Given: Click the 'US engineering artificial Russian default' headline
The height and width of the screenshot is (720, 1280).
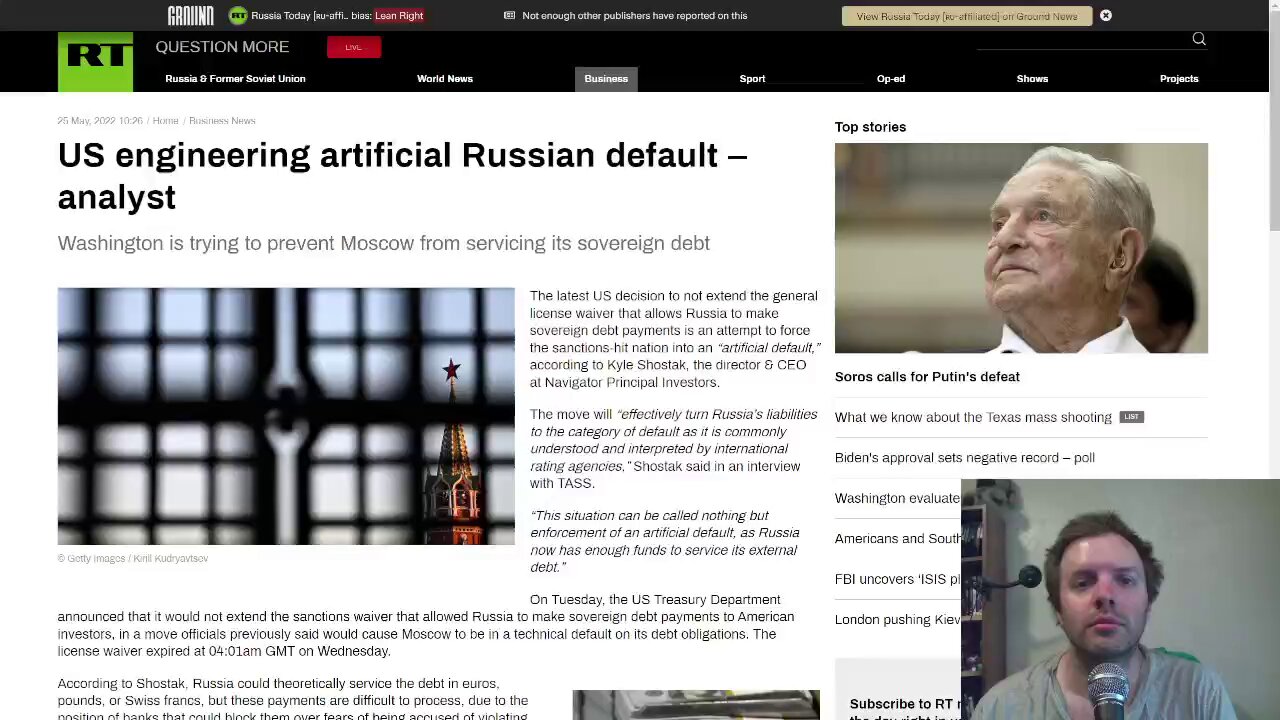Looking at the screenshot, I should coord(402,176).
